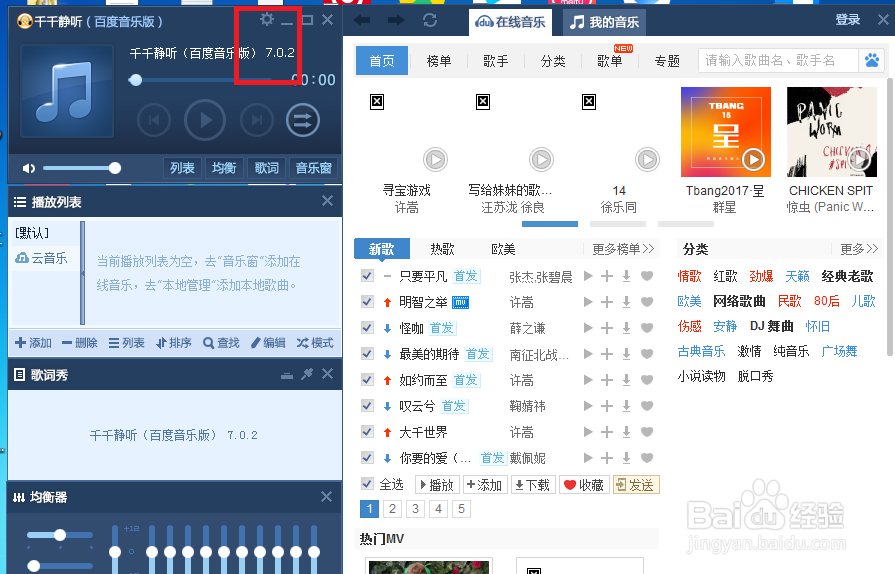
Task: Navigate forward in music window
Action: pyautogui.click(x=396, y=21)
